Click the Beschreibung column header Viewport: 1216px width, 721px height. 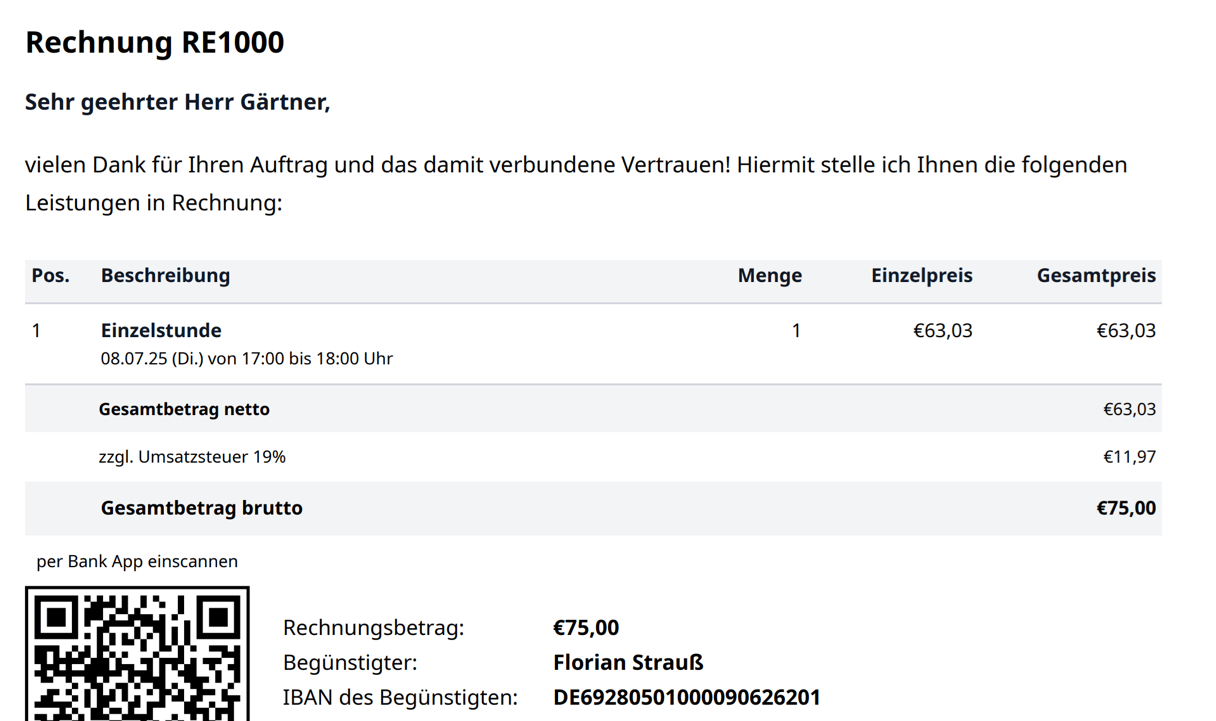pos(164,276)
